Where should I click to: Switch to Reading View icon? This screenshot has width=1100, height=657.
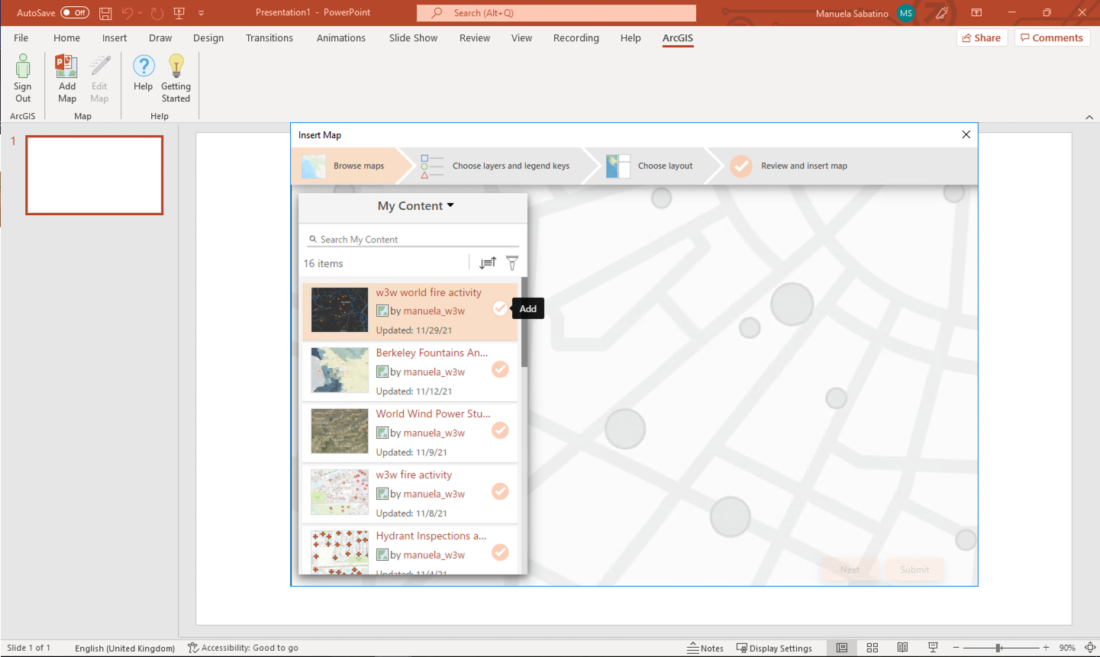point(902,647)
